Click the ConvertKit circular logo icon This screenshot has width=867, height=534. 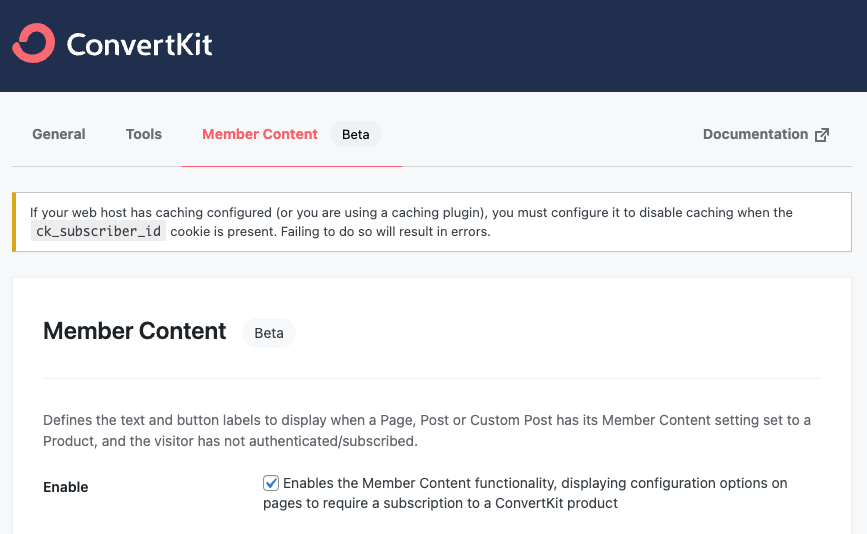click(x=33, y=44)
